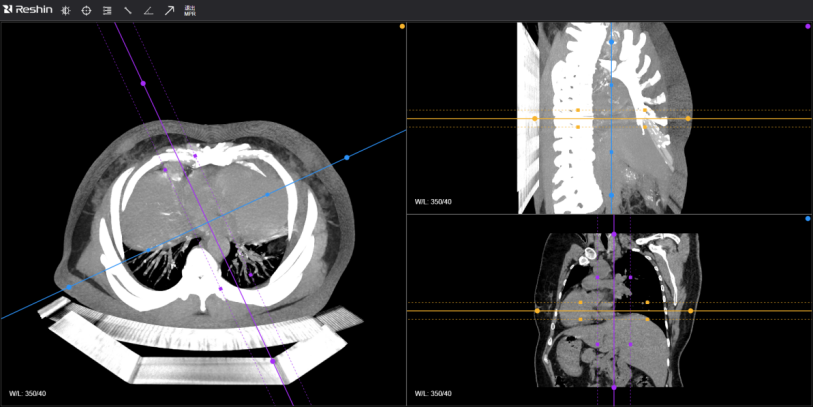Pick the arrow annotation tool
Image resolution: width=813 pixels, height=407 pixels.
click(x=169, y=10)
